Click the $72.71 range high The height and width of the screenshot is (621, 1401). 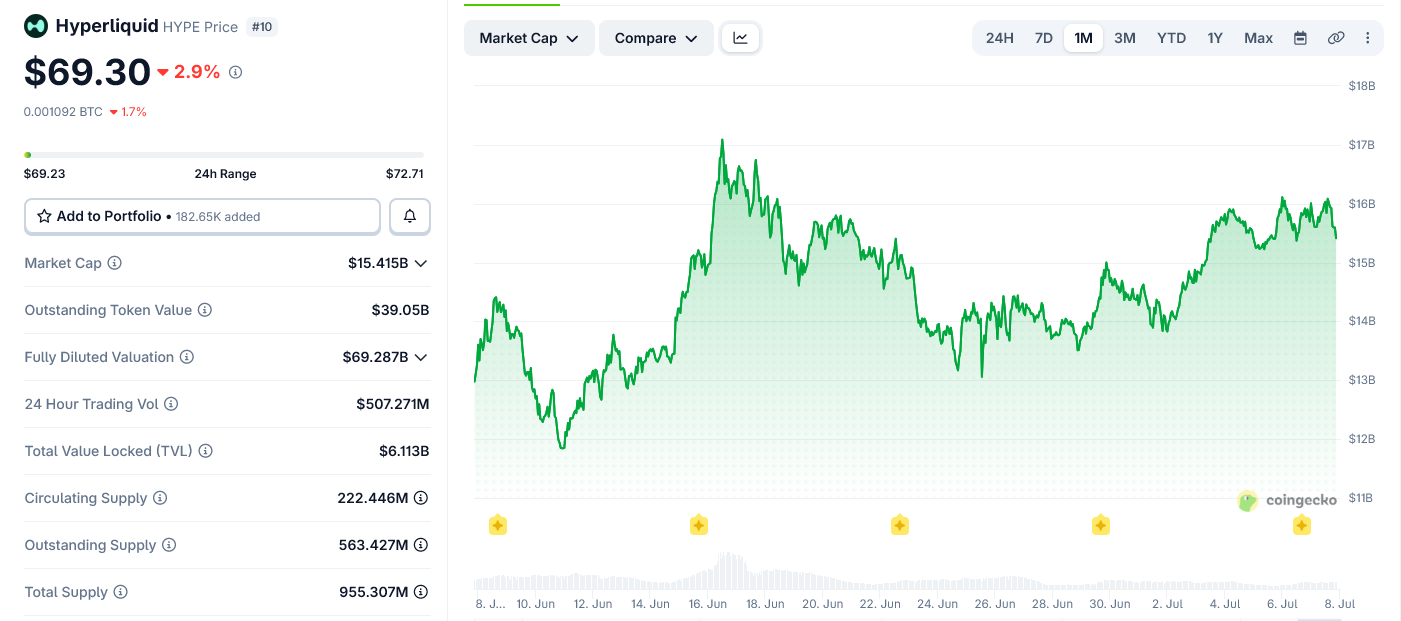405,174
